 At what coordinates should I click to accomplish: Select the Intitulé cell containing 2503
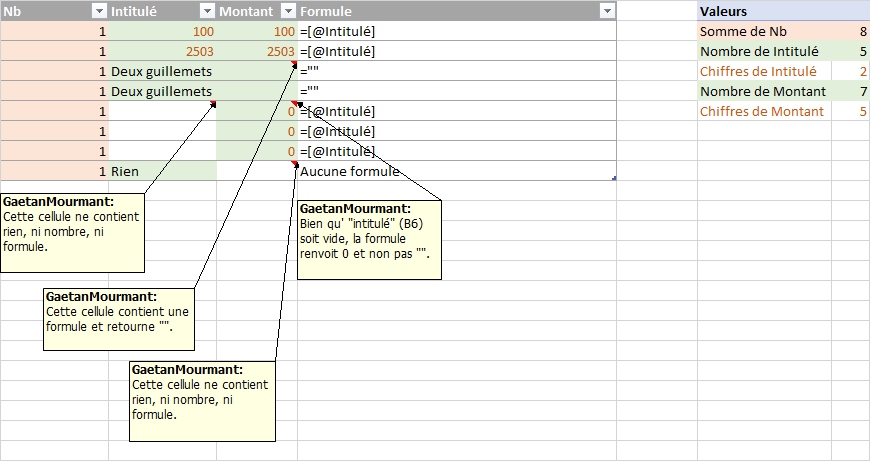coord(162,52)
